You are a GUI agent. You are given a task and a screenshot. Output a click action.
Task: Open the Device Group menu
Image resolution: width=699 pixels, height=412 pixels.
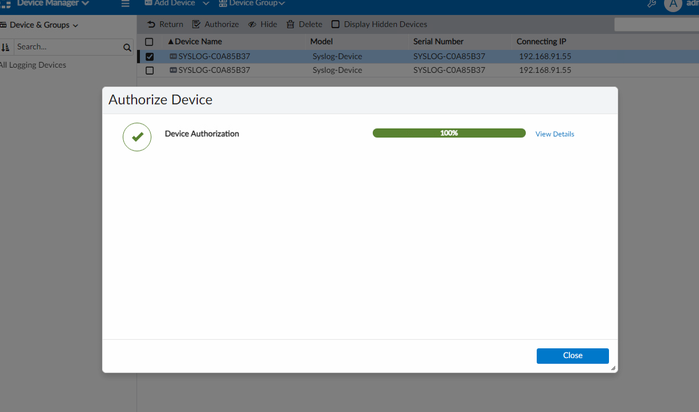click(x=252, y=4)
